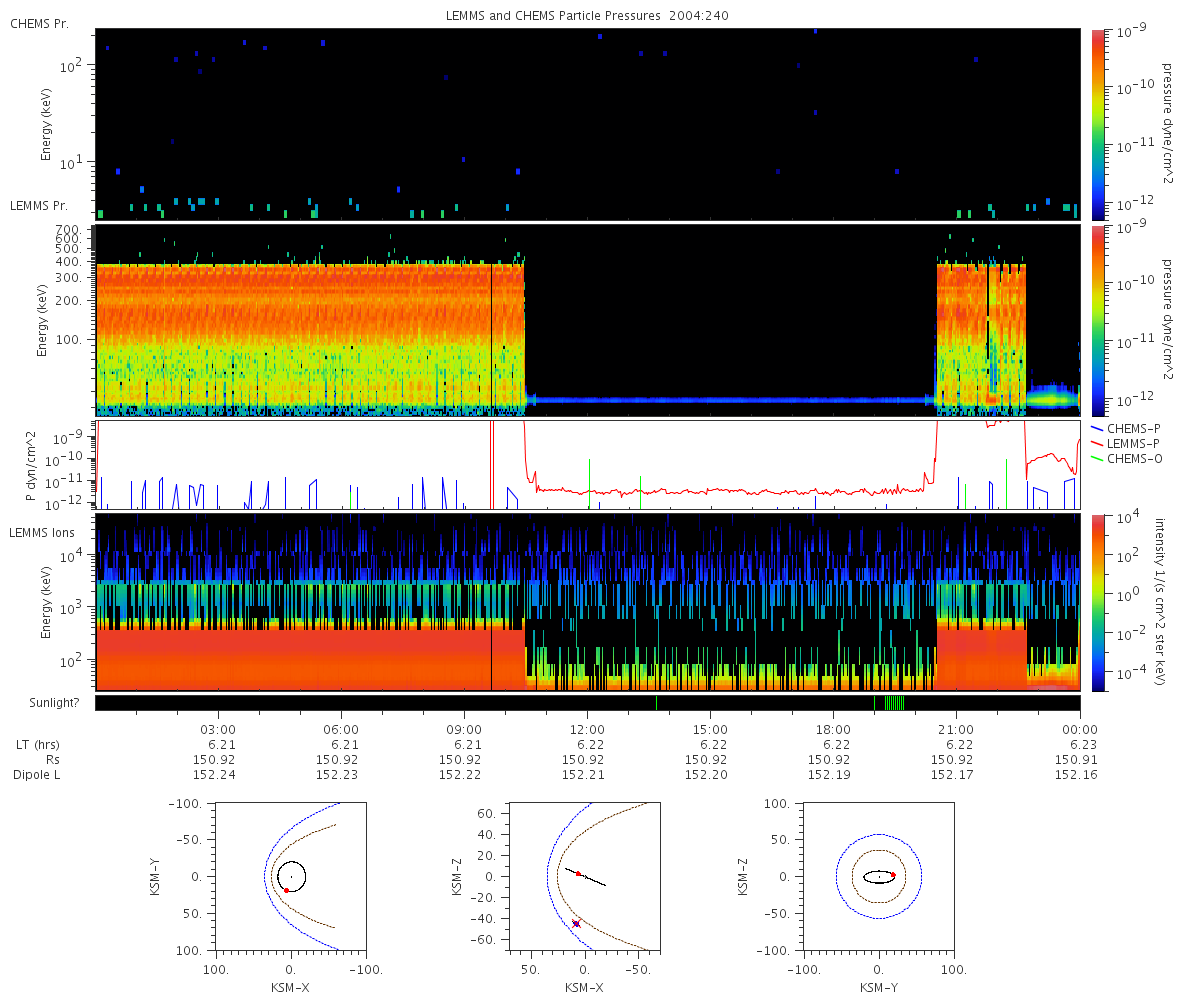The width and height of the screenshot is (1200, 1000).
Task: Click the red LEMMS-P legend line
Action: [x=1097, y=443]
